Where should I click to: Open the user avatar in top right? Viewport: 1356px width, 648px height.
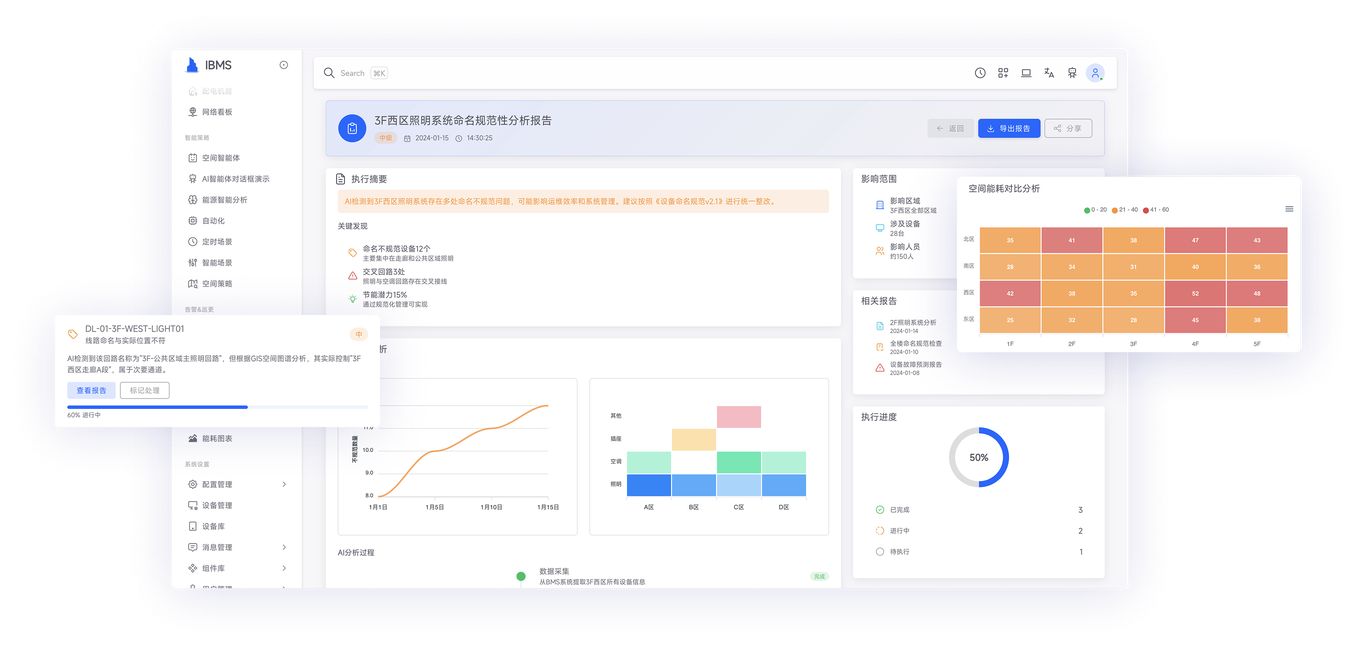coord(1094,72)
